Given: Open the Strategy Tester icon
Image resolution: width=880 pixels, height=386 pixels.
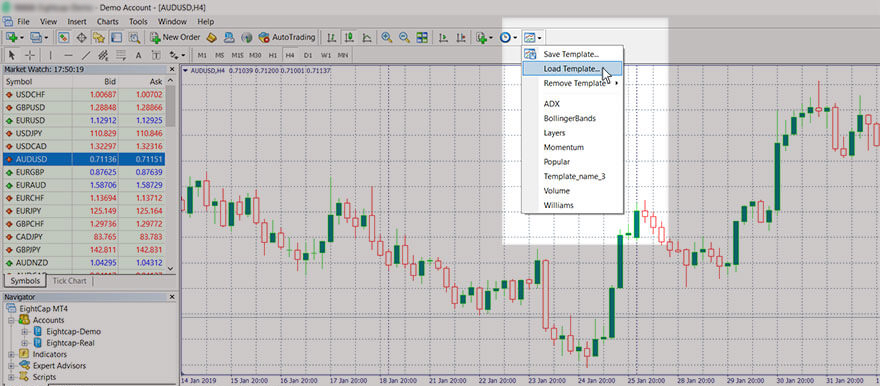Looking at the screenshot, I should 134,38.
